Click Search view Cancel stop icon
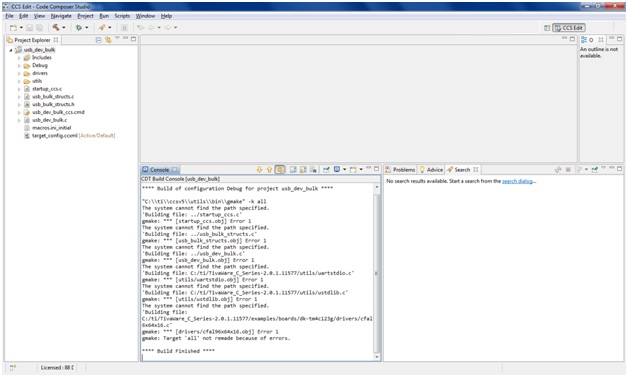Viewport: 628px width, 377px height. pos(568,170)
